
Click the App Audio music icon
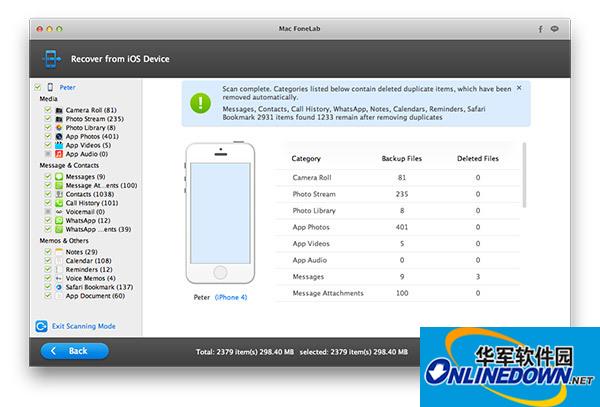[59, 154]
